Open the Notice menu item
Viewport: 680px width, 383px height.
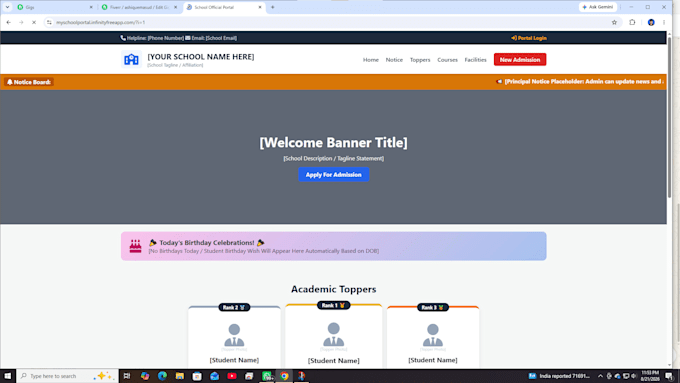(394, 60)
